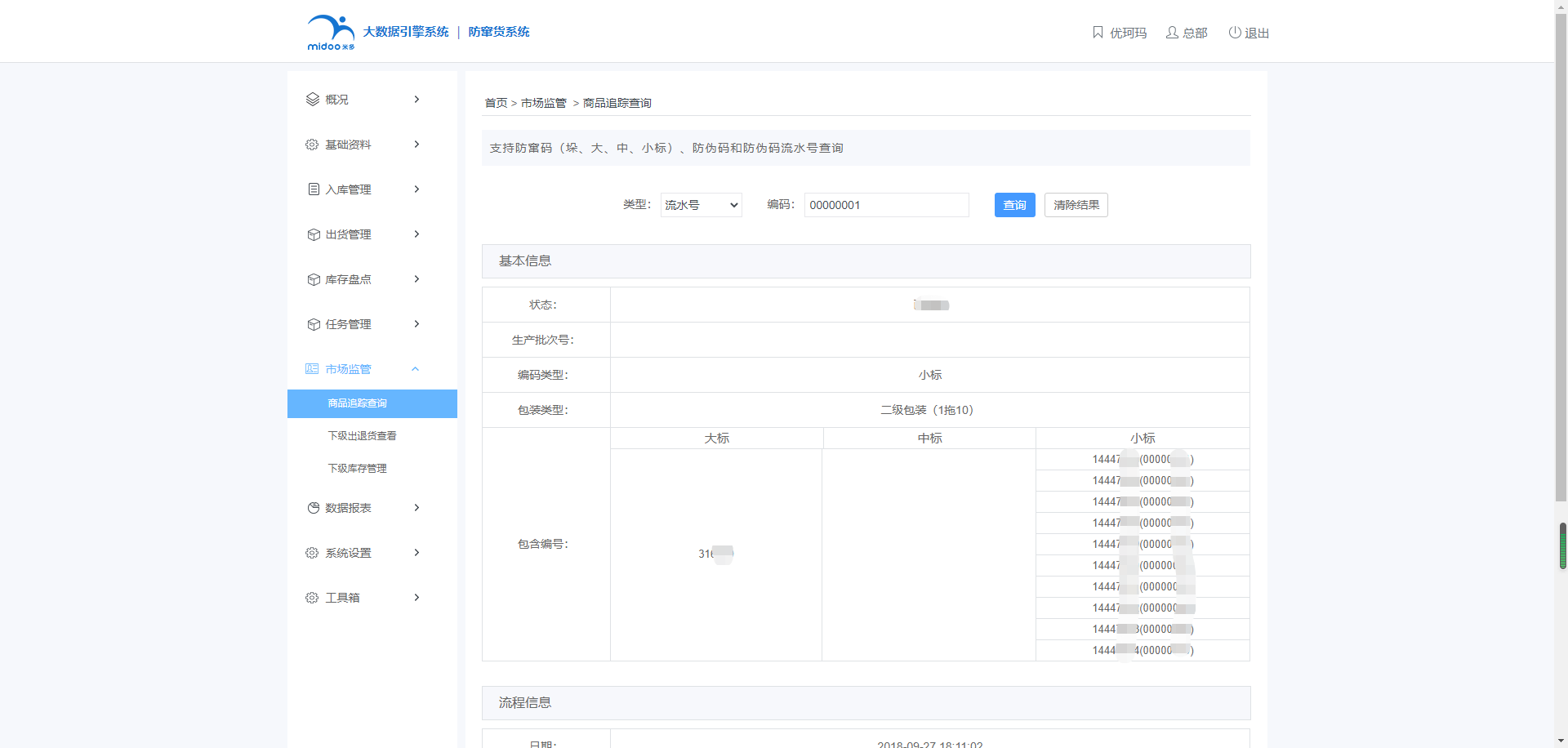Click the 市场监管 sidebar icon
This screenshot has height=748, width=1568.
pos(312,369)
